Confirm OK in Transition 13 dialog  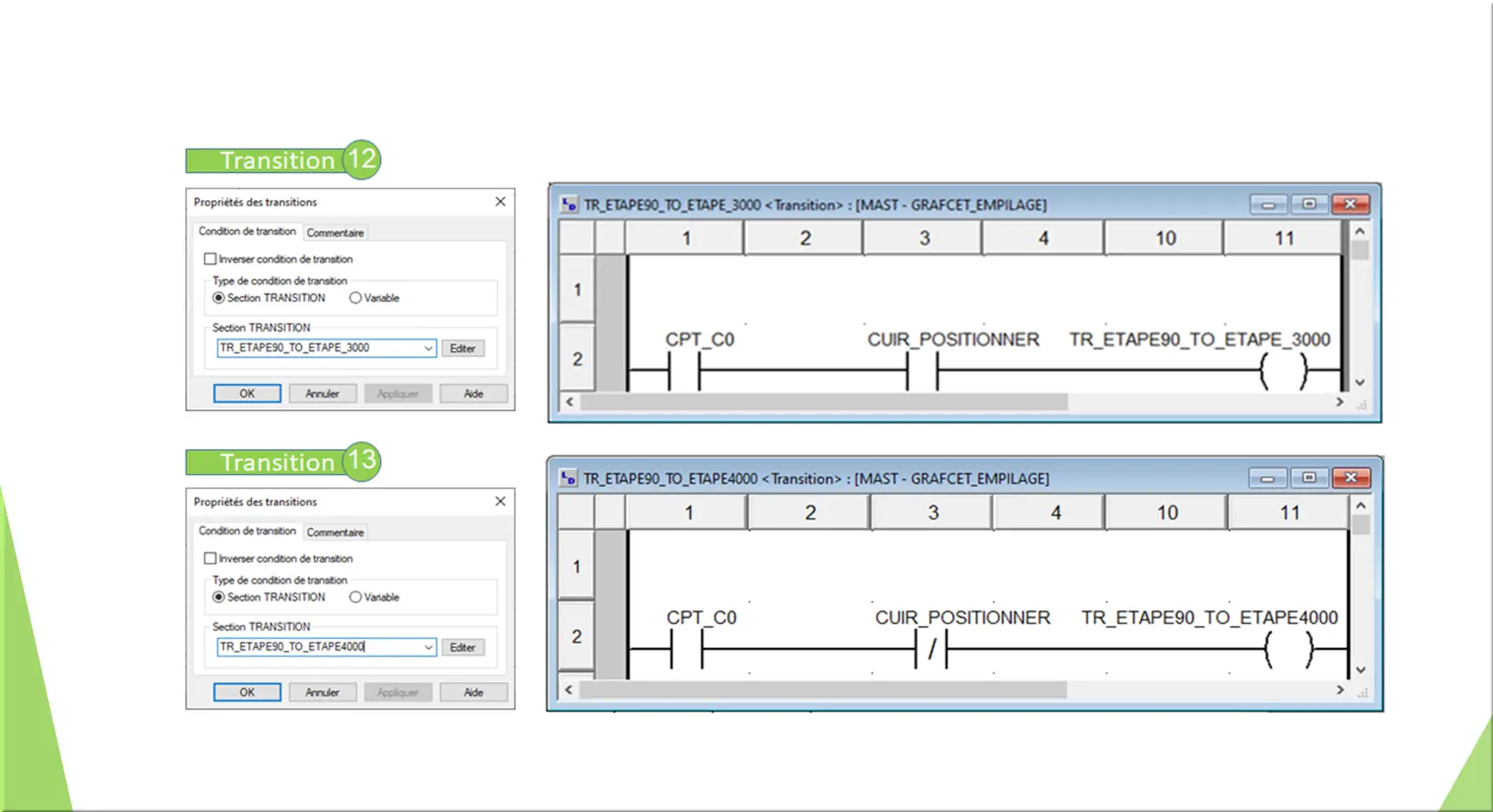pyautogui.click(x=248, y=692)
